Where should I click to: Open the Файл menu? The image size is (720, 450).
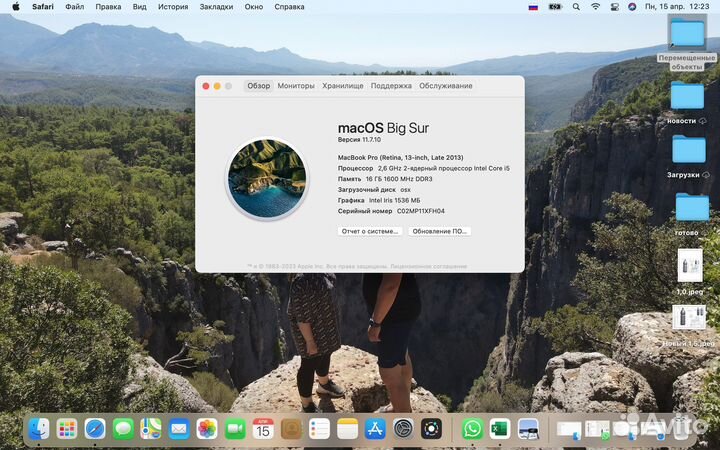pos(74,7)
